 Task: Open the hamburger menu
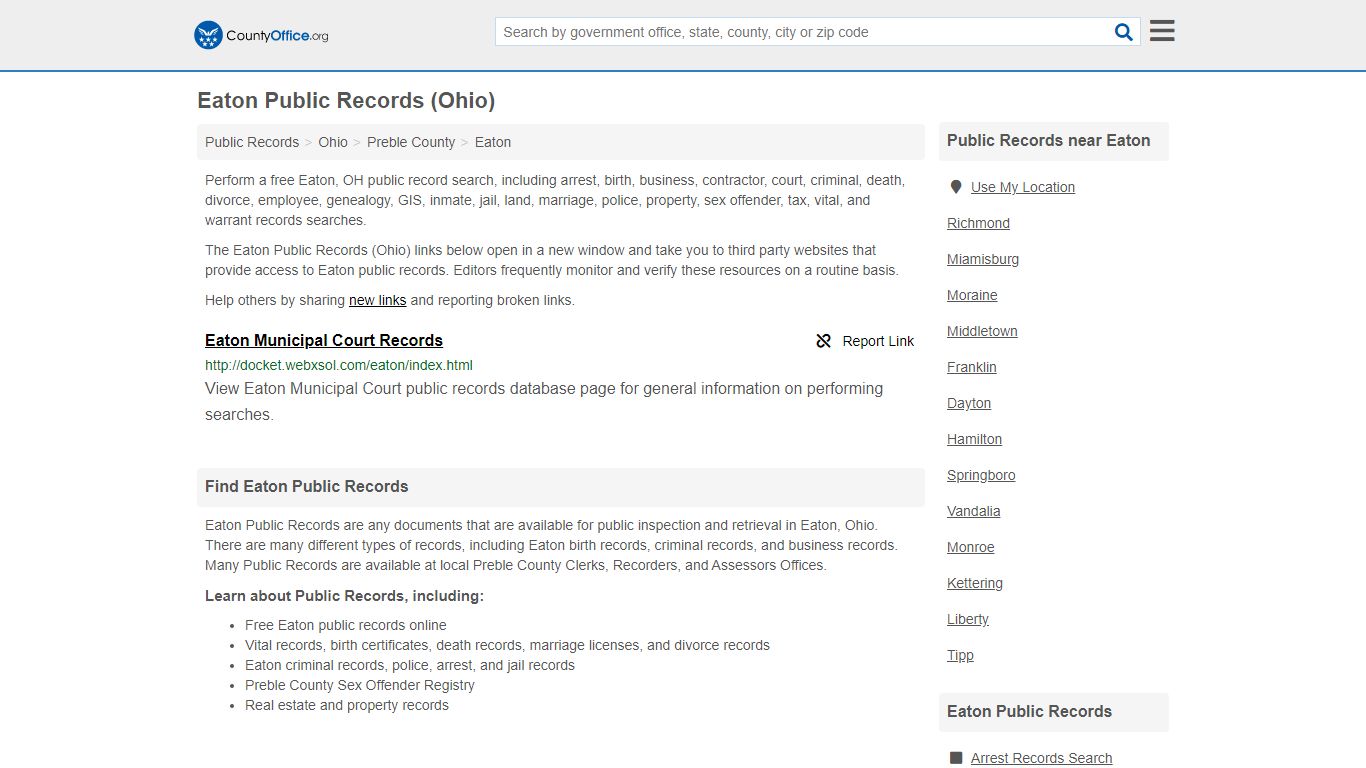point(1162,31)
